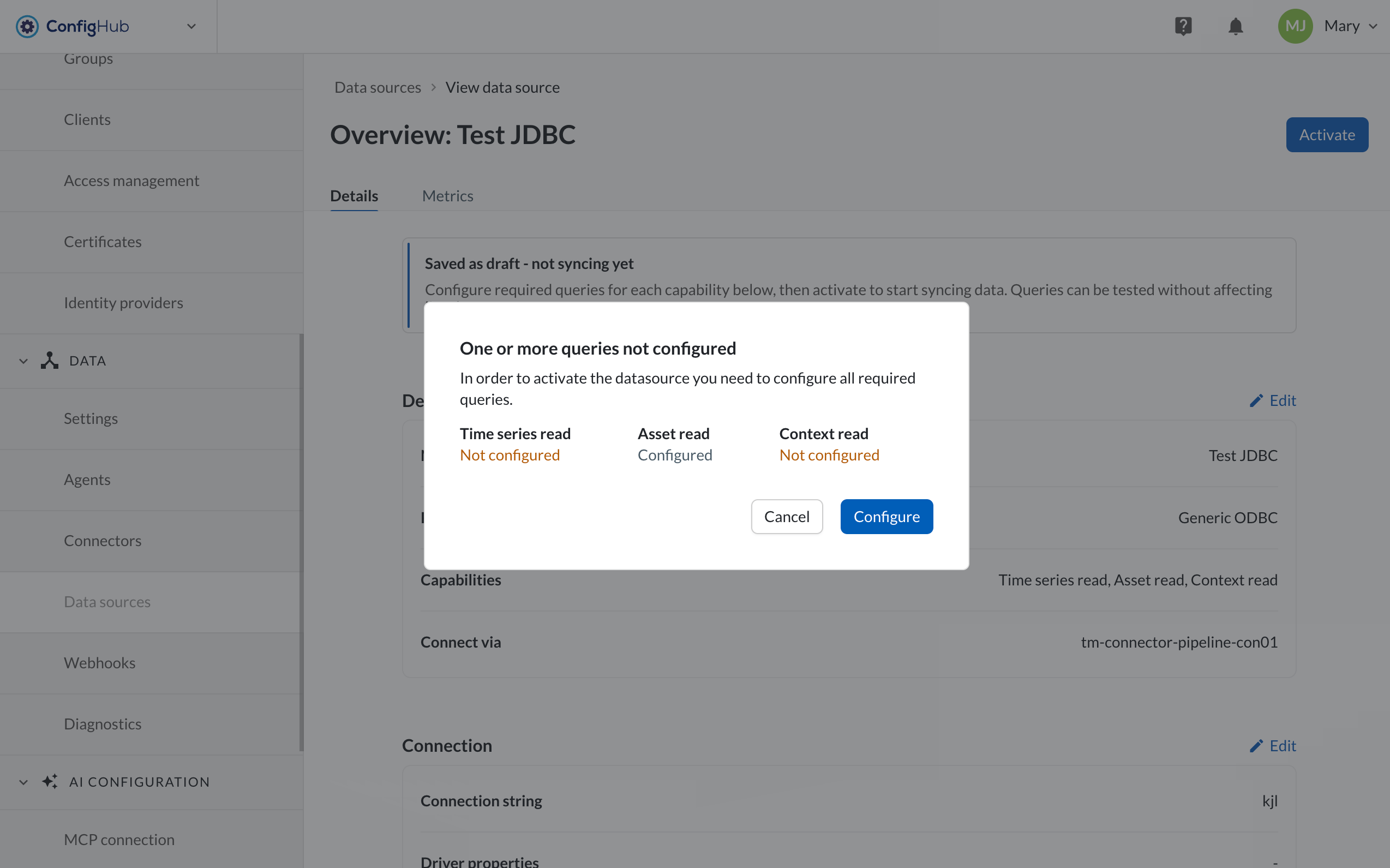The image size is (1390, 868).
Task: Click the pencil icon beside Connection Edit
Action: 1256,745
